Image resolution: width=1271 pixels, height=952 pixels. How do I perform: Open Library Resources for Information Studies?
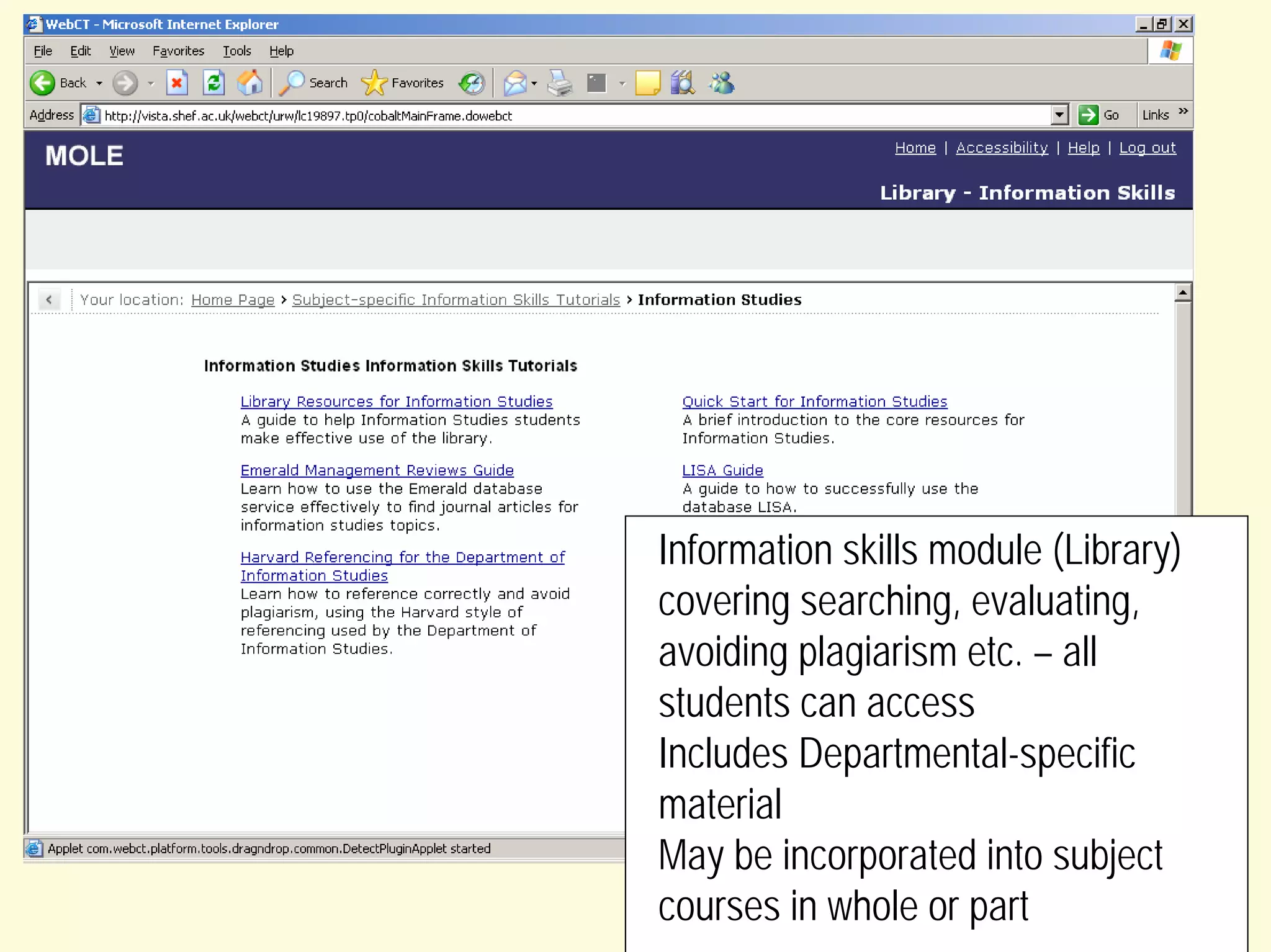(397, 402)
